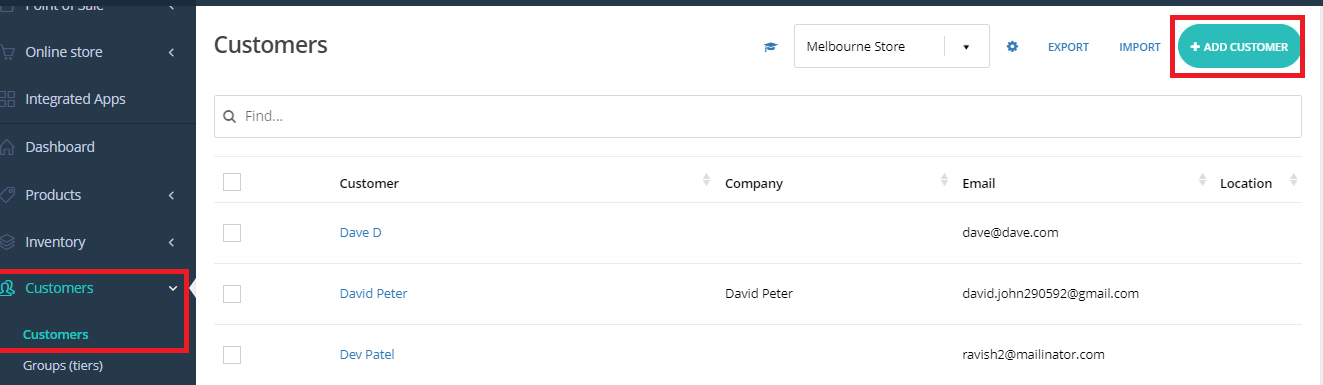Click the Online store cart icon
The height and width of the screenshot is (385, 1323).
pyautogui.click(x=8, y=52)
